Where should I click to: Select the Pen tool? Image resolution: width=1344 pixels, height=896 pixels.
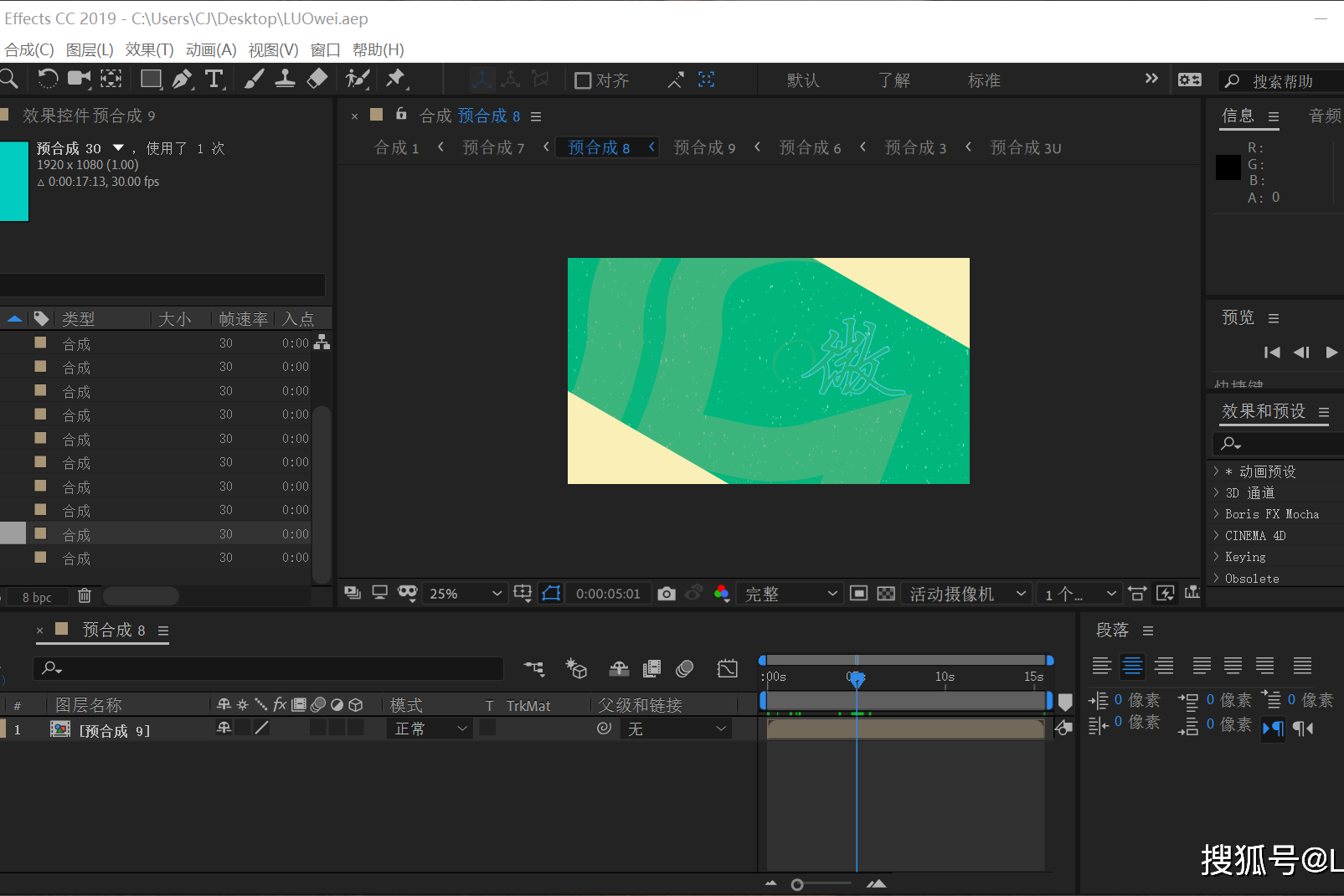pyautogui.click(x=183, y=79)
